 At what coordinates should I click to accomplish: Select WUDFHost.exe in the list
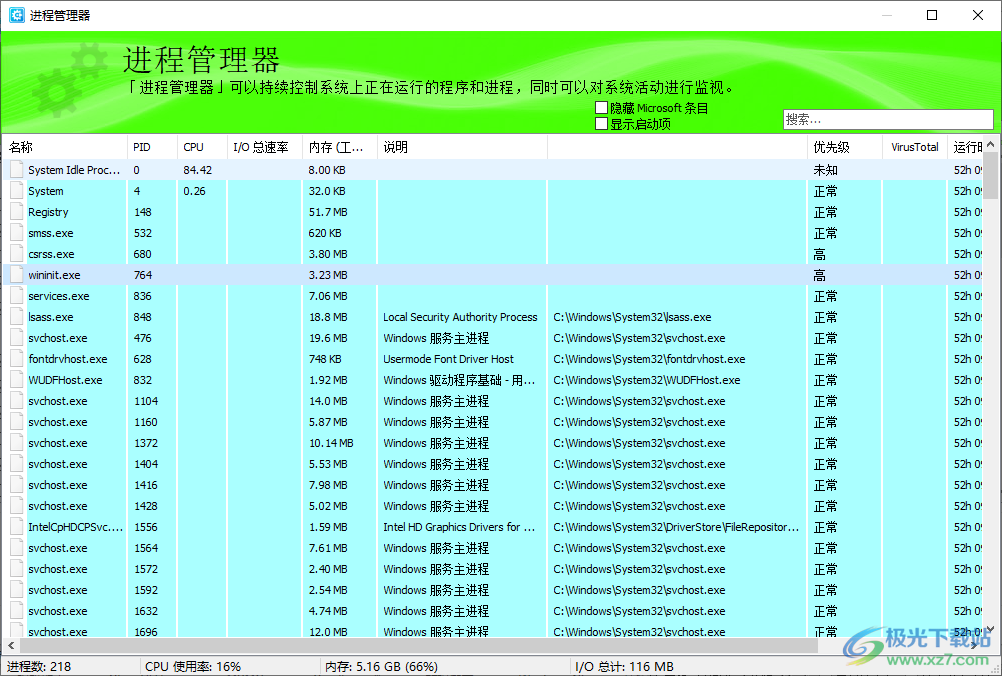(65, 380)
